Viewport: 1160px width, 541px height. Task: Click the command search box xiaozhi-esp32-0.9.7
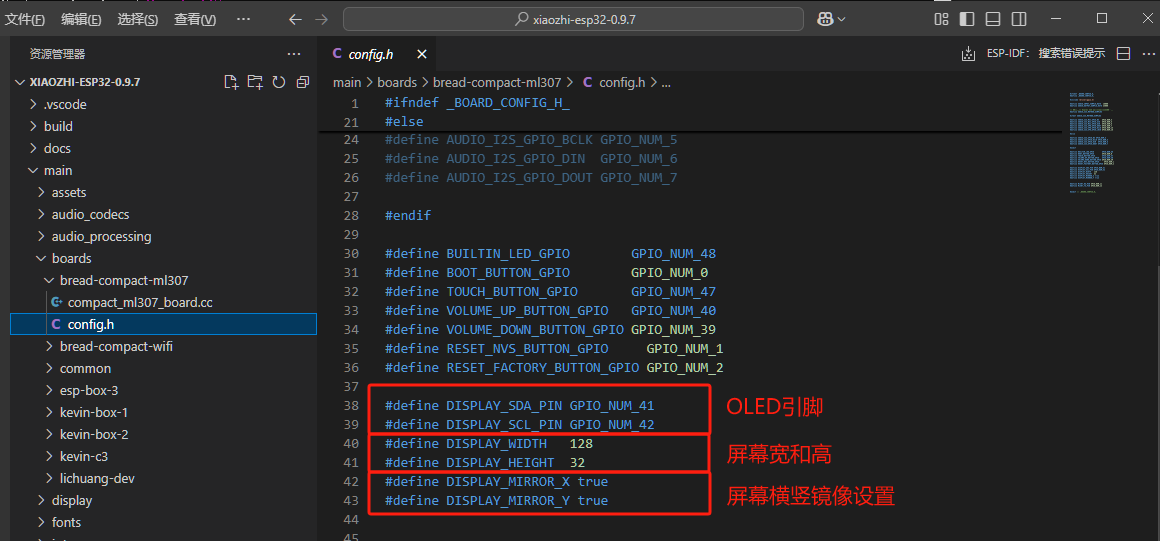tap(573, 19)
